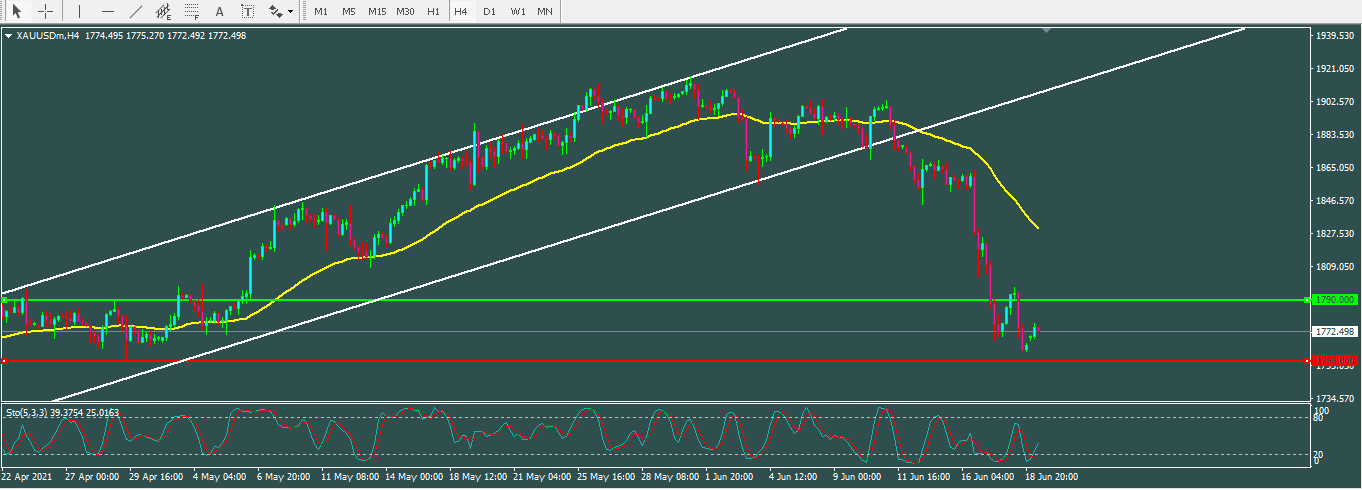1362x490 pixels.
Task: Select the trendline drawing tool
Action: click(135, 11)
